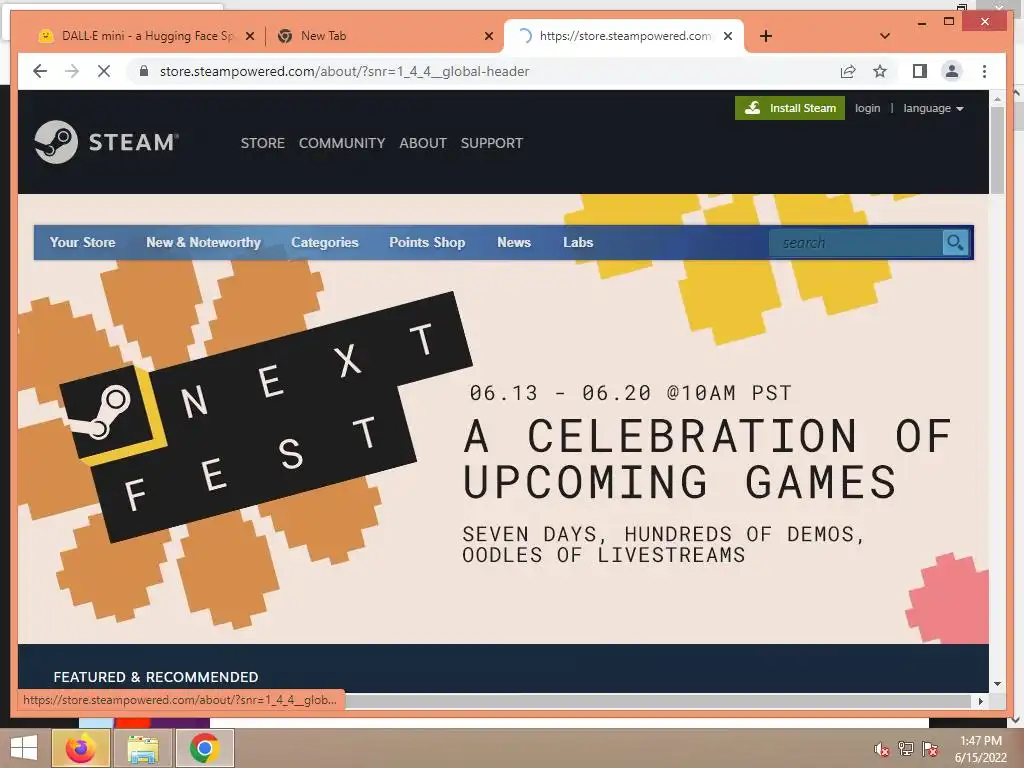
Task: Open a new tab with plus button
Action: [x=766, y=36]
